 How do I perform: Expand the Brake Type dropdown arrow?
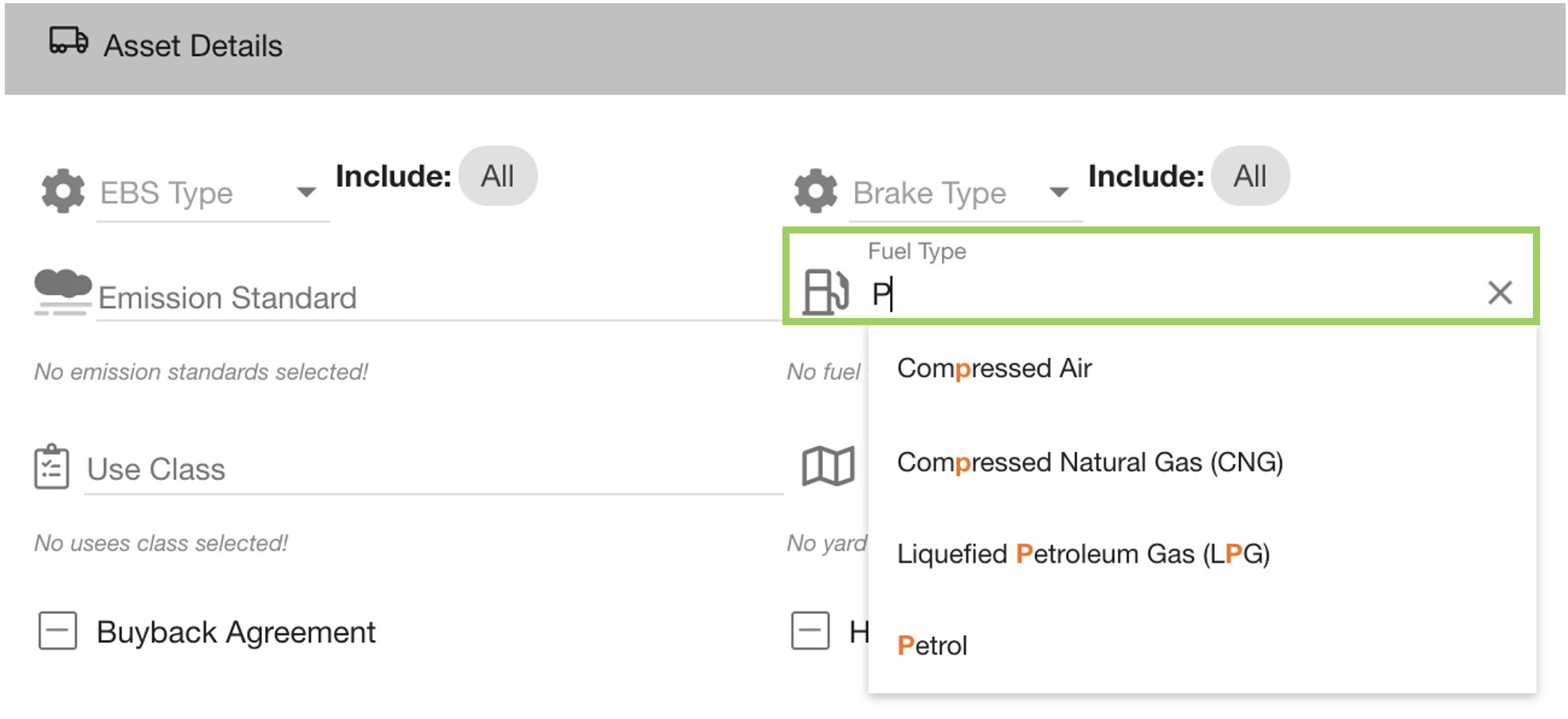[1059, 192]
